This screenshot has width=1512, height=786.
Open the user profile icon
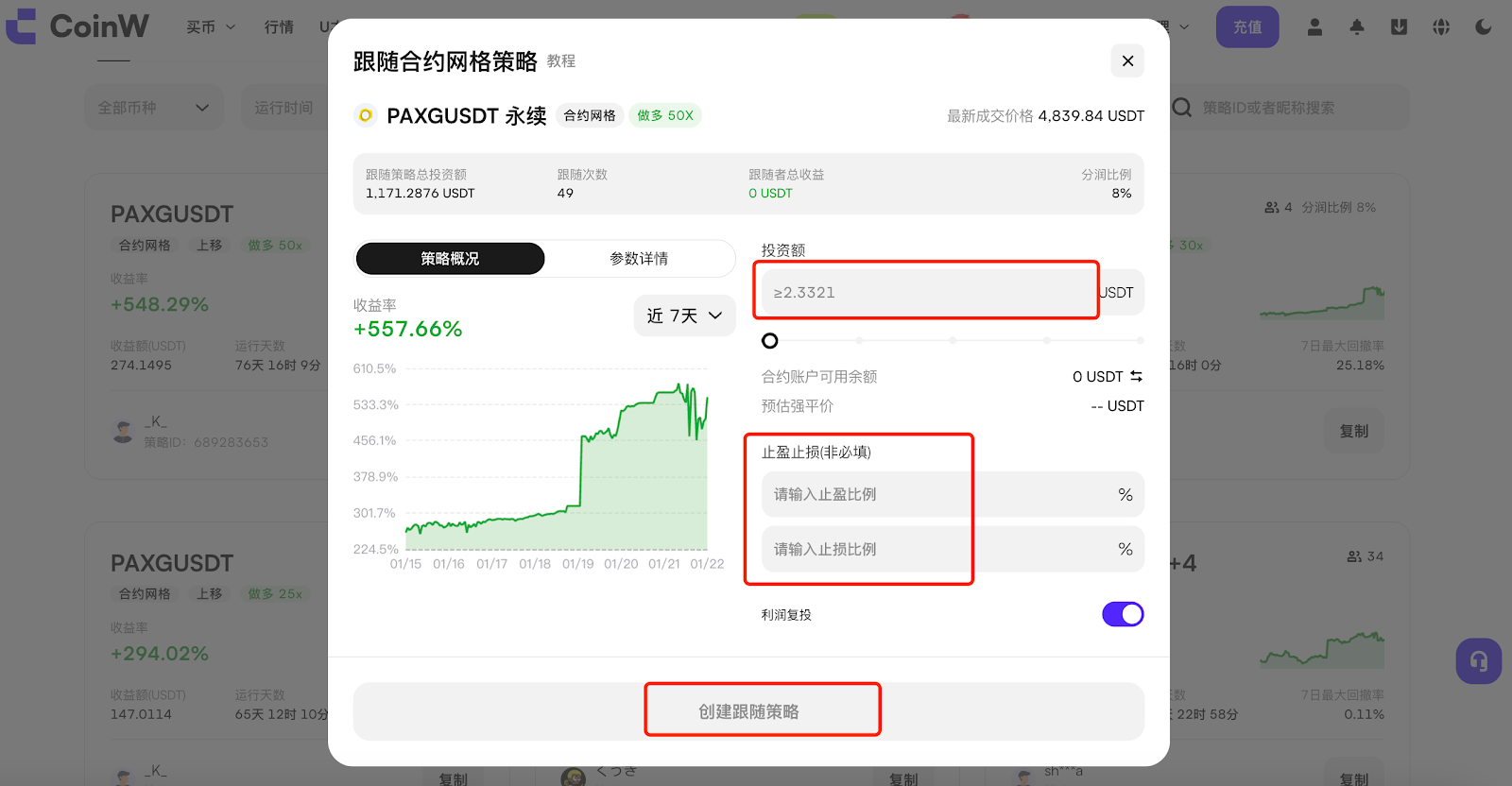coord(1314,27)
